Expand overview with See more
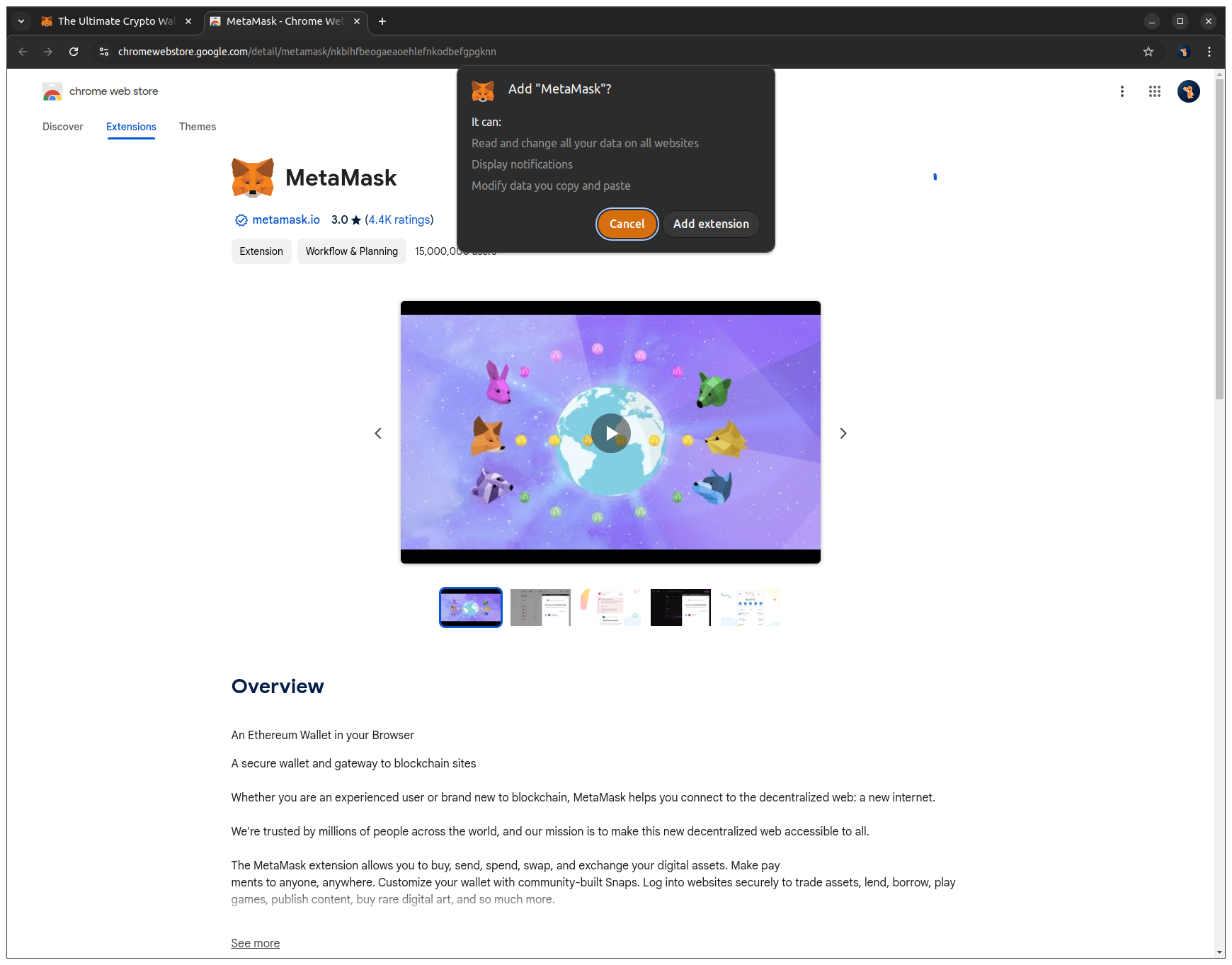This screenshot has height=965, width=1232. pos(256,943)
